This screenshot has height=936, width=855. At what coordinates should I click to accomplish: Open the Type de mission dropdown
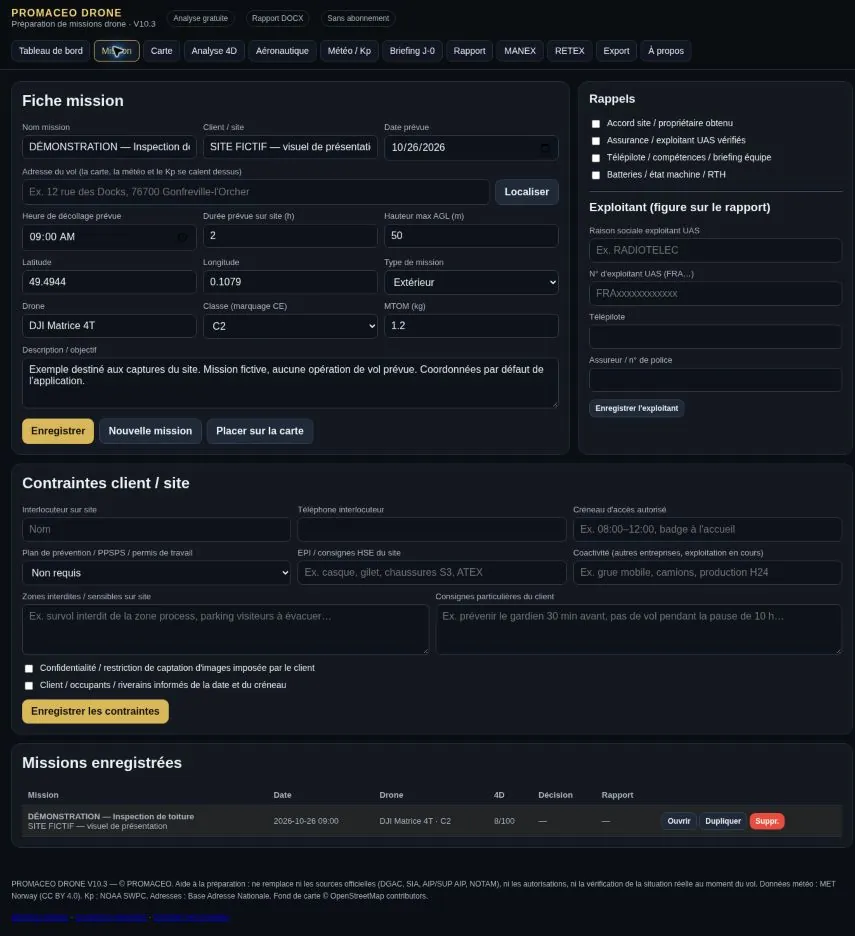pos(471,282)
